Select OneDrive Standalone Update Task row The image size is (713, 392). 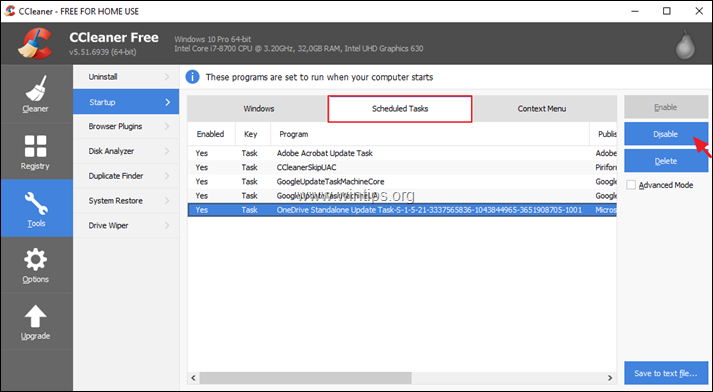pyautogui.click(x=402, y=210)
